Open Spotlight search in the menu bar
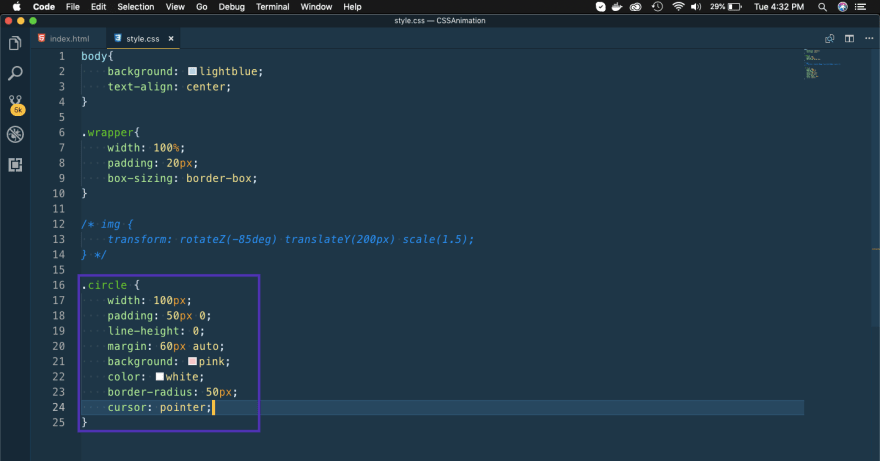Image resolution: width=880 pixels, height=461 pixels. [x=822, y=7]
